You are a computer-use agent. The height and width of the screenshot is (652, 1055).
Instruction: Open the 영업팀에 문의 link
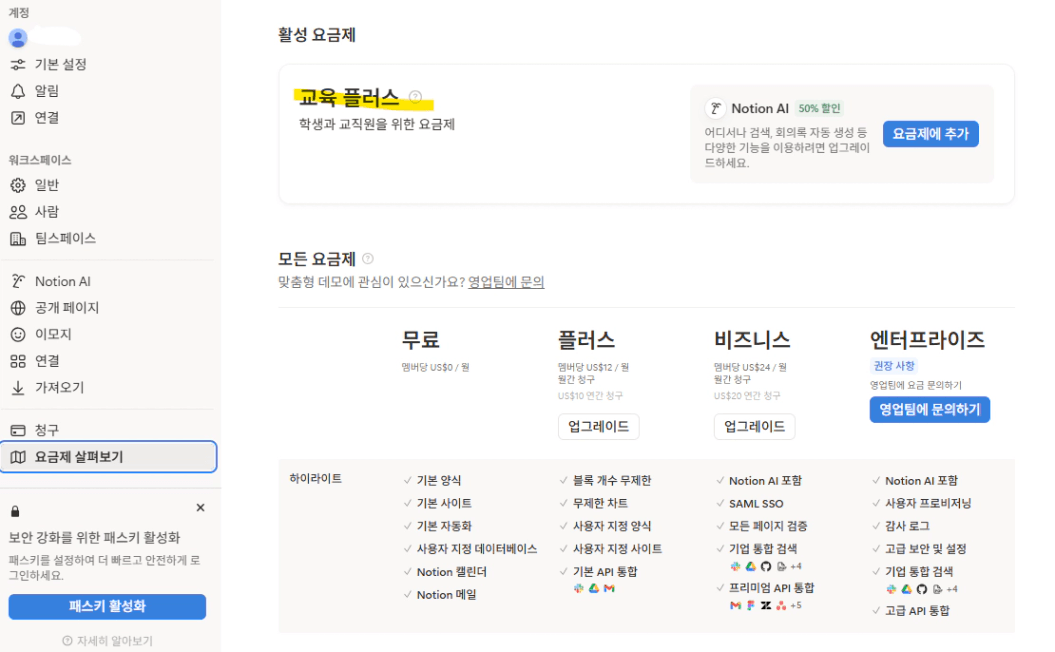506,282
